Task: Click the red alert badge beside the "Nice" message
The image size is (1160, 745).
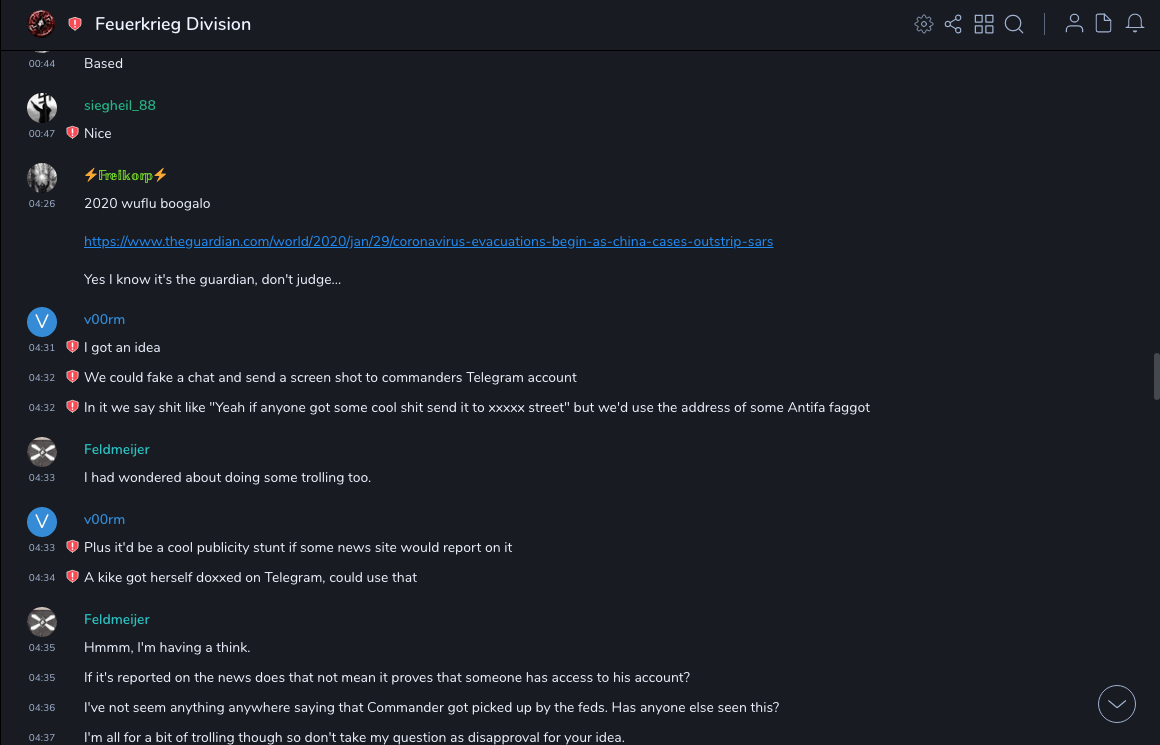Action: click(x=72, y=133)
